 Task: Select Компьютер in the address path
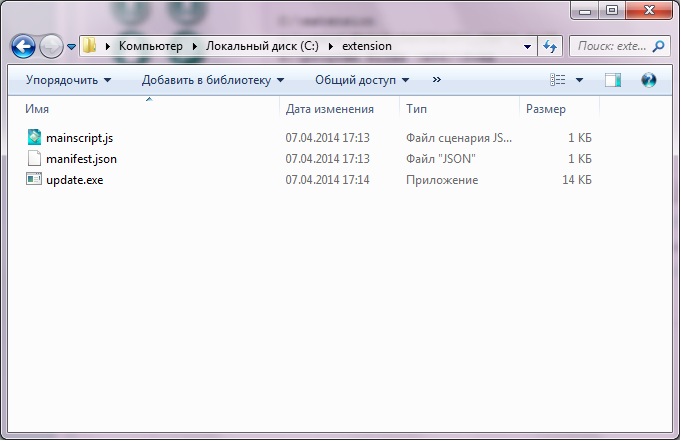[151, 46]
